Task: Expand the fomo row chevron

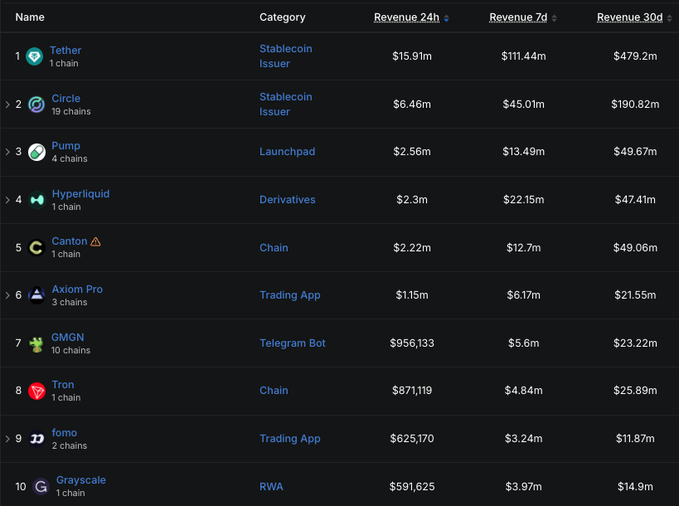Action: (7, 438)
